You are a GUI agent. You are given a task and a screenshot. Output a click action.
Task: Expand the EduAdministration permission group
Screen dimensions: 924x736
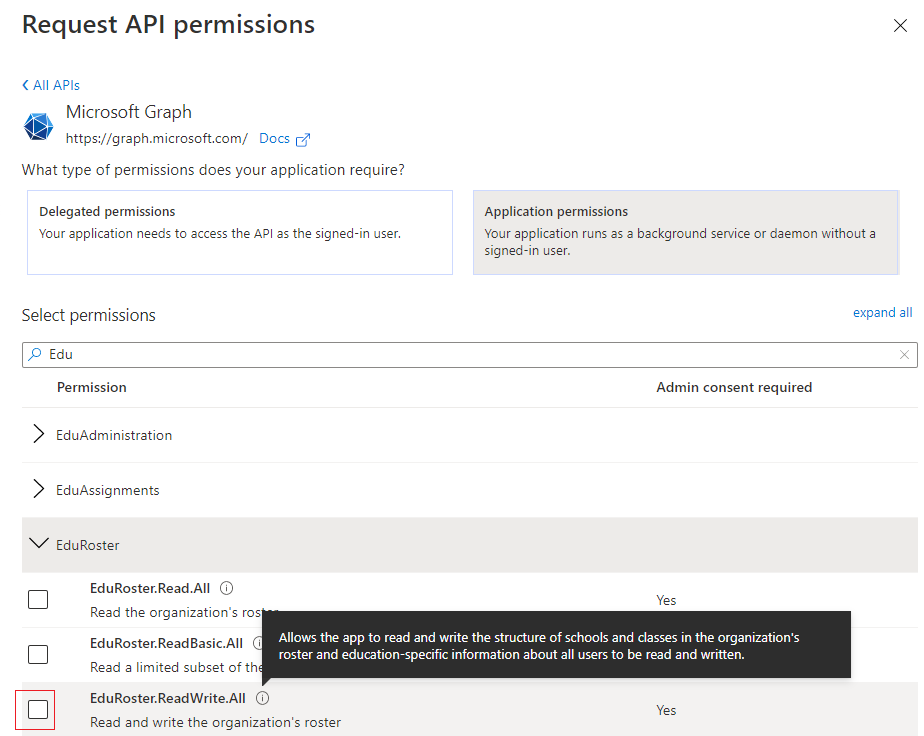[39, 435]
